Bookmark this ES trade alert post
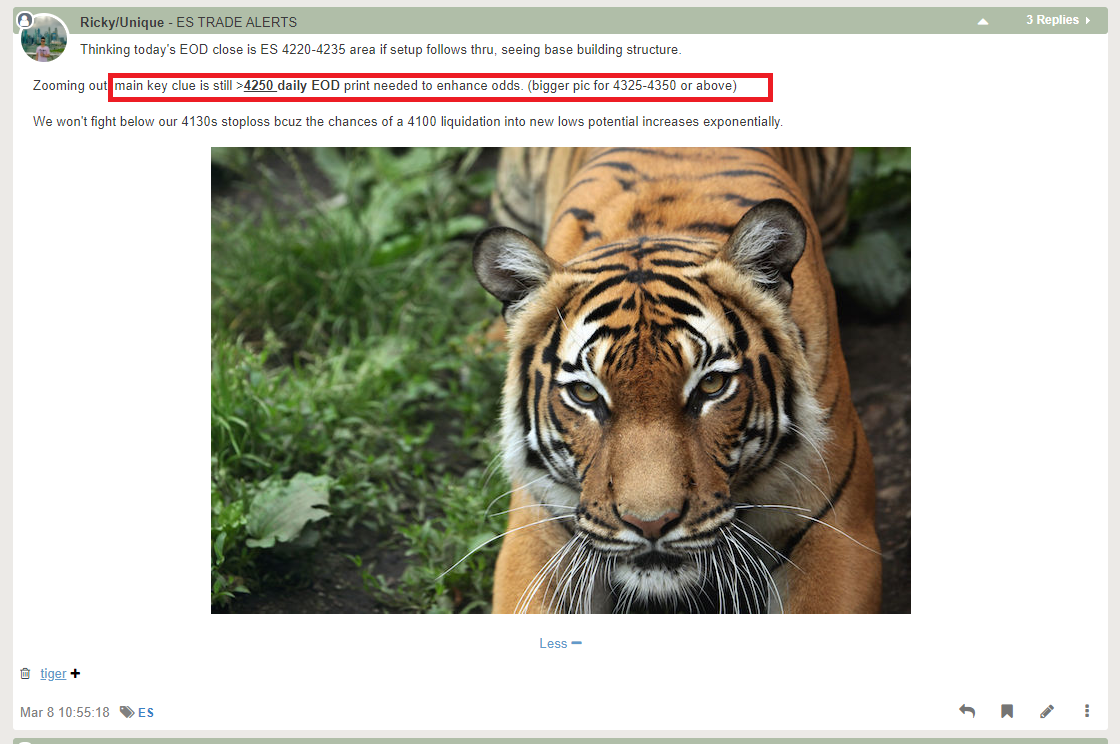1120x744 pixels. pyautogui.click(x=1007, y=710)
